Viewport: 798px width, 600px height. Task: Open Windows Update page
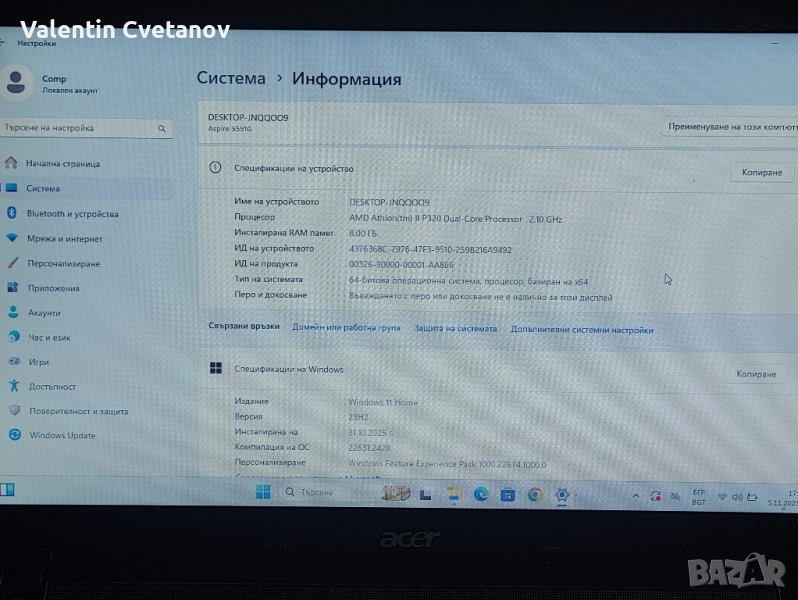click(x=62, y=435)
